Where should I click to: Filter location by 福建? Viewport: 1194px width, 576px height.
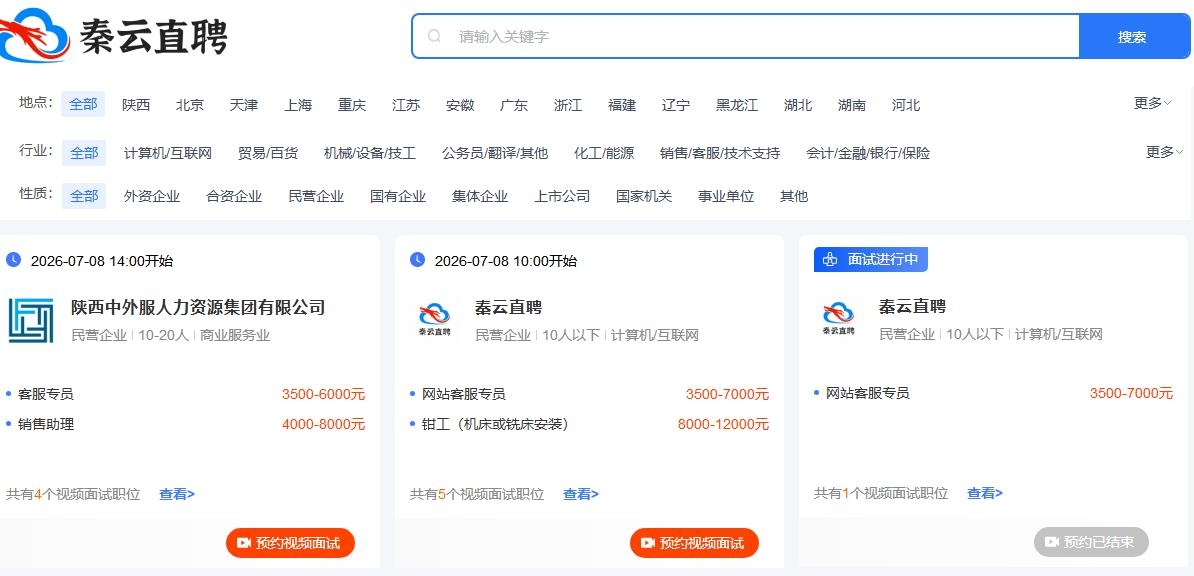(x=622, y=105)
